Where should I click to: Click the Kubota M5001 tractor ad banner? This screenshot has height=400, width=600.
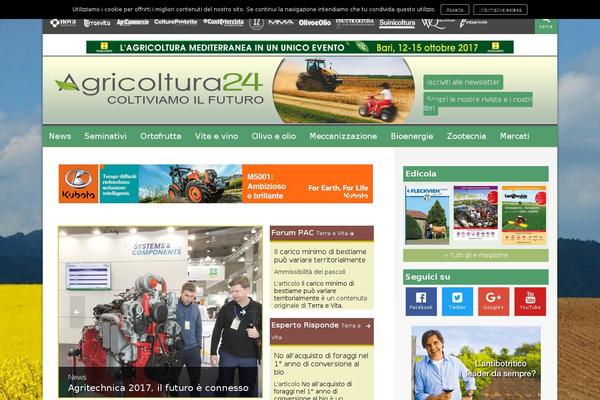216,184
